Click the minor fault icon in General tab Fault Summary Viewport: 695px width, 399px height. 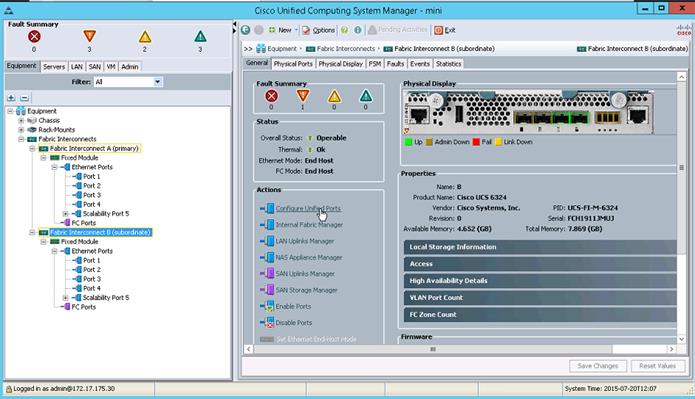click(334, 96)
